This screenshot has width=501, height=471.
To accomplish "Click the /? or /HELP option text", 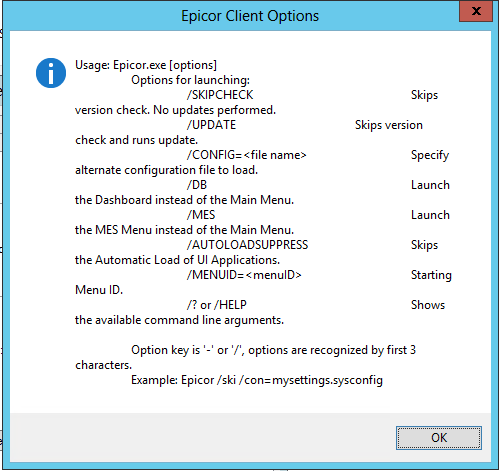I will 217,305.
